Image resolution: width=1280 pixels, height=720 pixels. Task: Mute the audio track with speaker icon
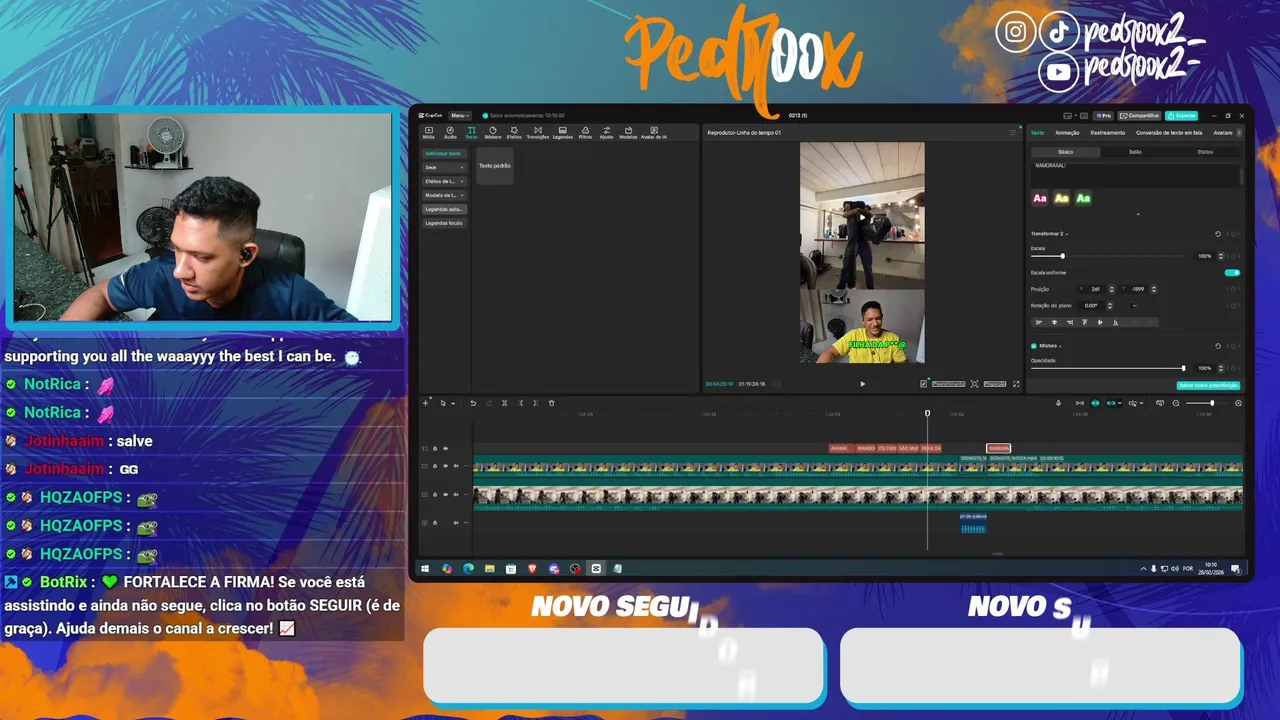pos(456,523)
